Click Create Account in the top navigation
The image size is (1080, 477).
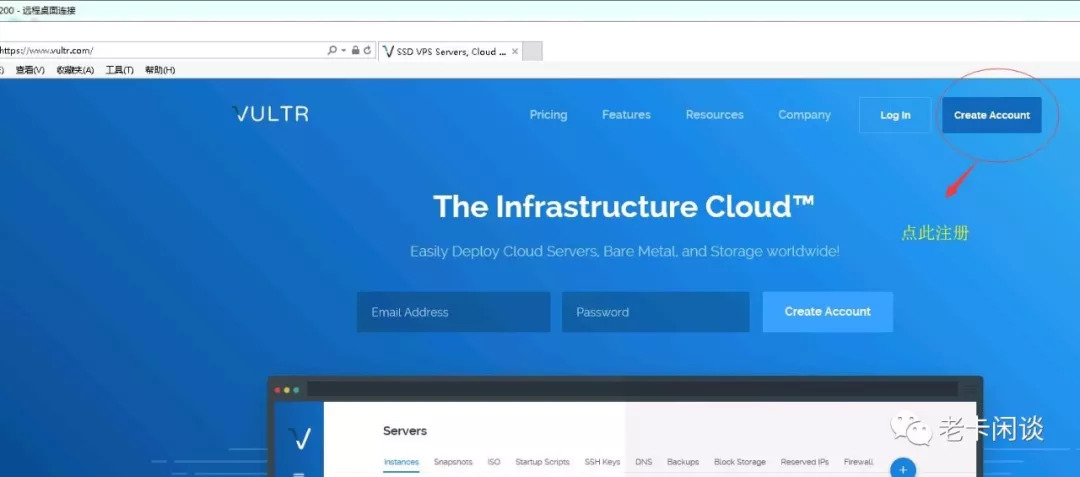pyautogui.click(x=992, y=115)
